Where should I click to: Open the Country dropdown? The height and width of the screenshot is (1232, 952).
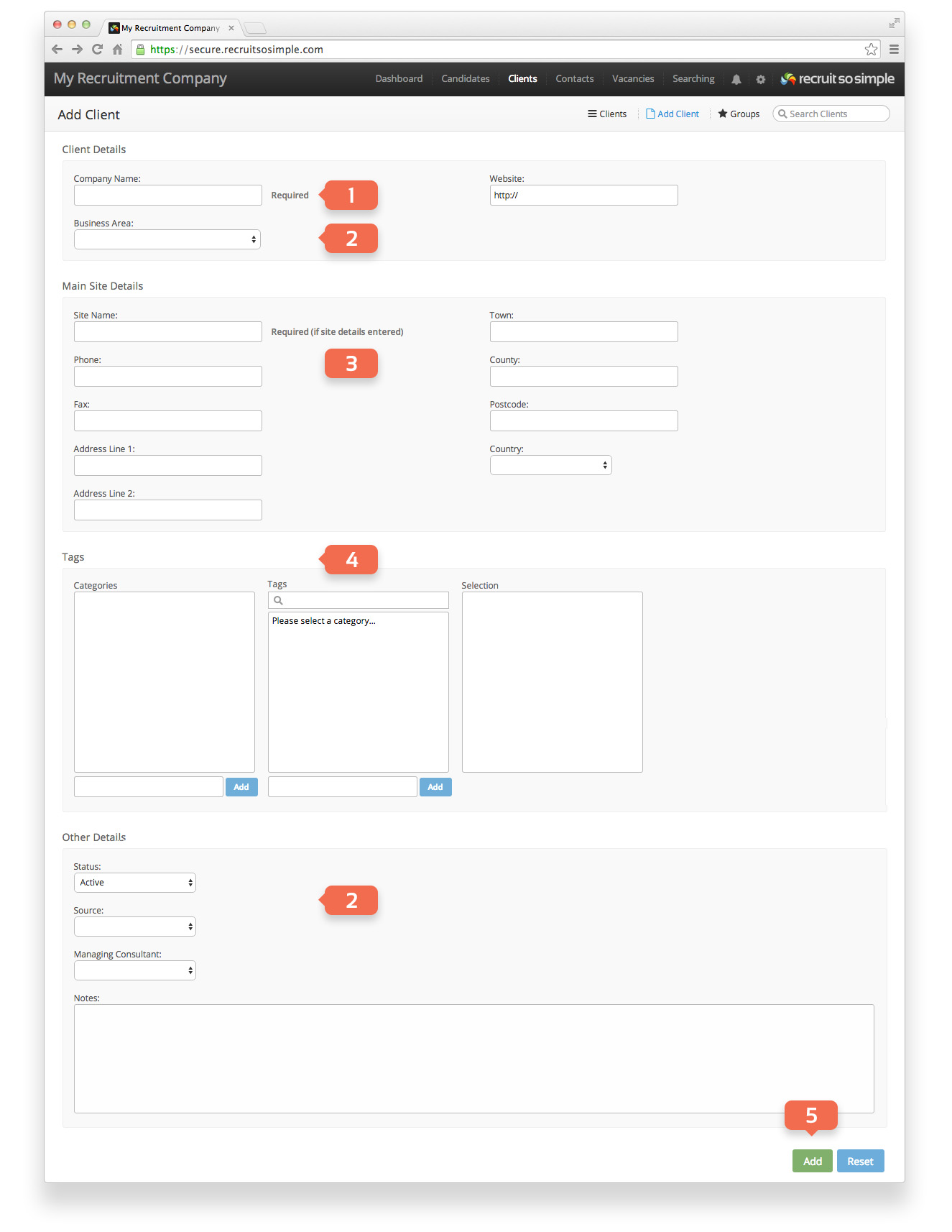(x=551, y=465)
